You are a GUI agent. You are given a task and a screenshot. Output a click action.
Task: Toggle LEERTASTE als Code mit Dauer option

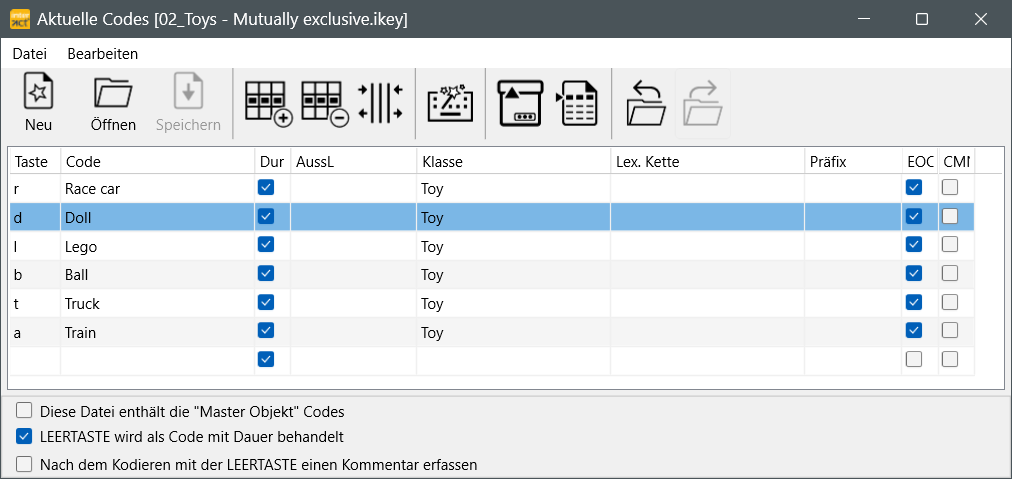coord(24,437)
